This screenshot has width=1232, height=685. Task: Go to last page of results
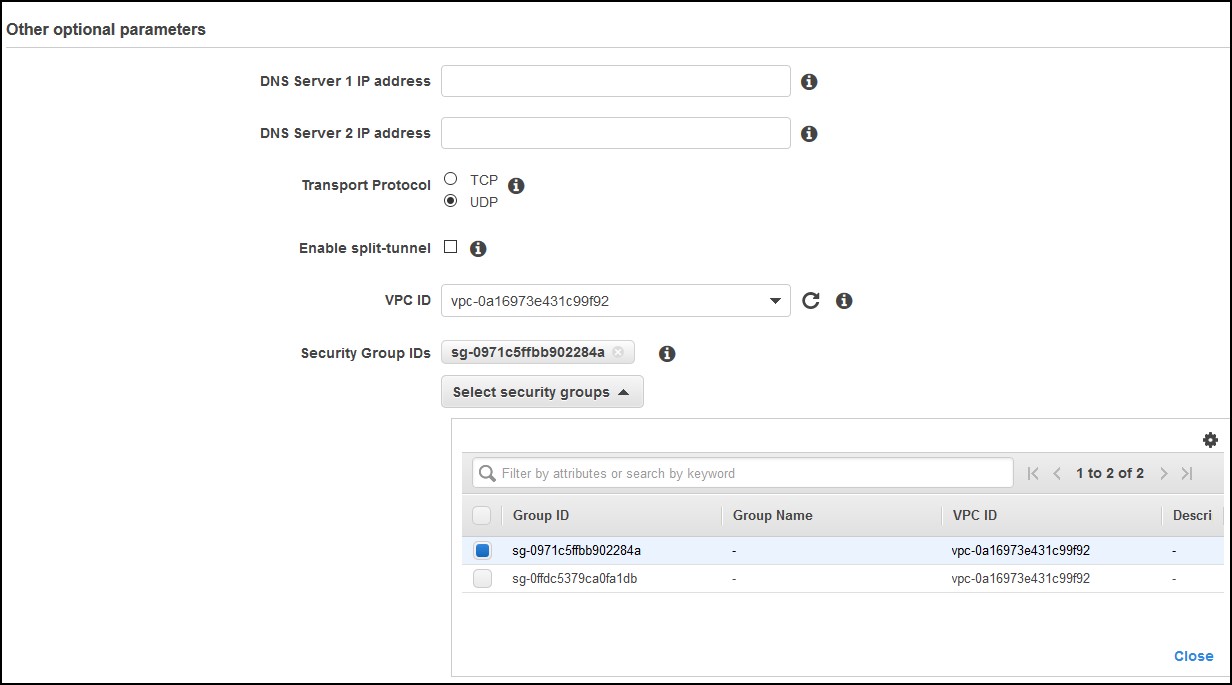[1187, 474]
